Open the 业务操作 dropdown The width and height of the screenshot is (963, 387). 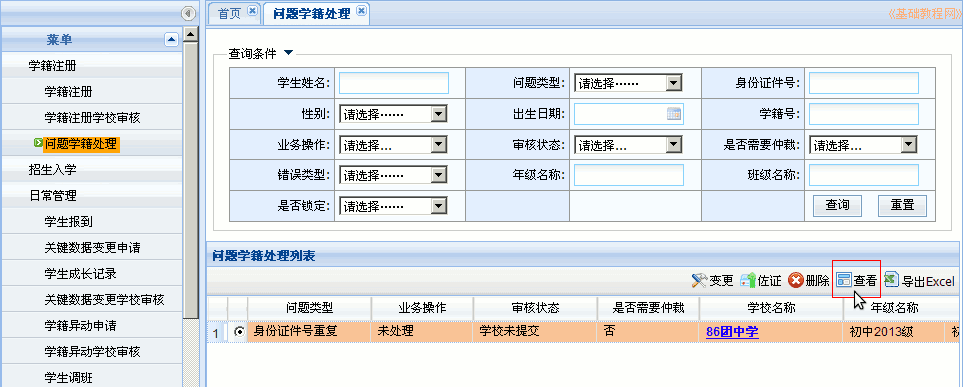[x=393, y=145]
